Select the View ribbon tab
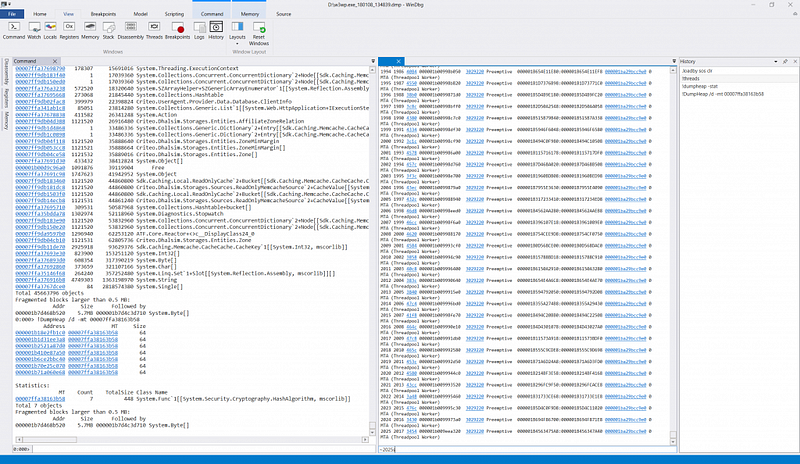Viewport: 800px width, 464px height. click(x=68, y=14)
